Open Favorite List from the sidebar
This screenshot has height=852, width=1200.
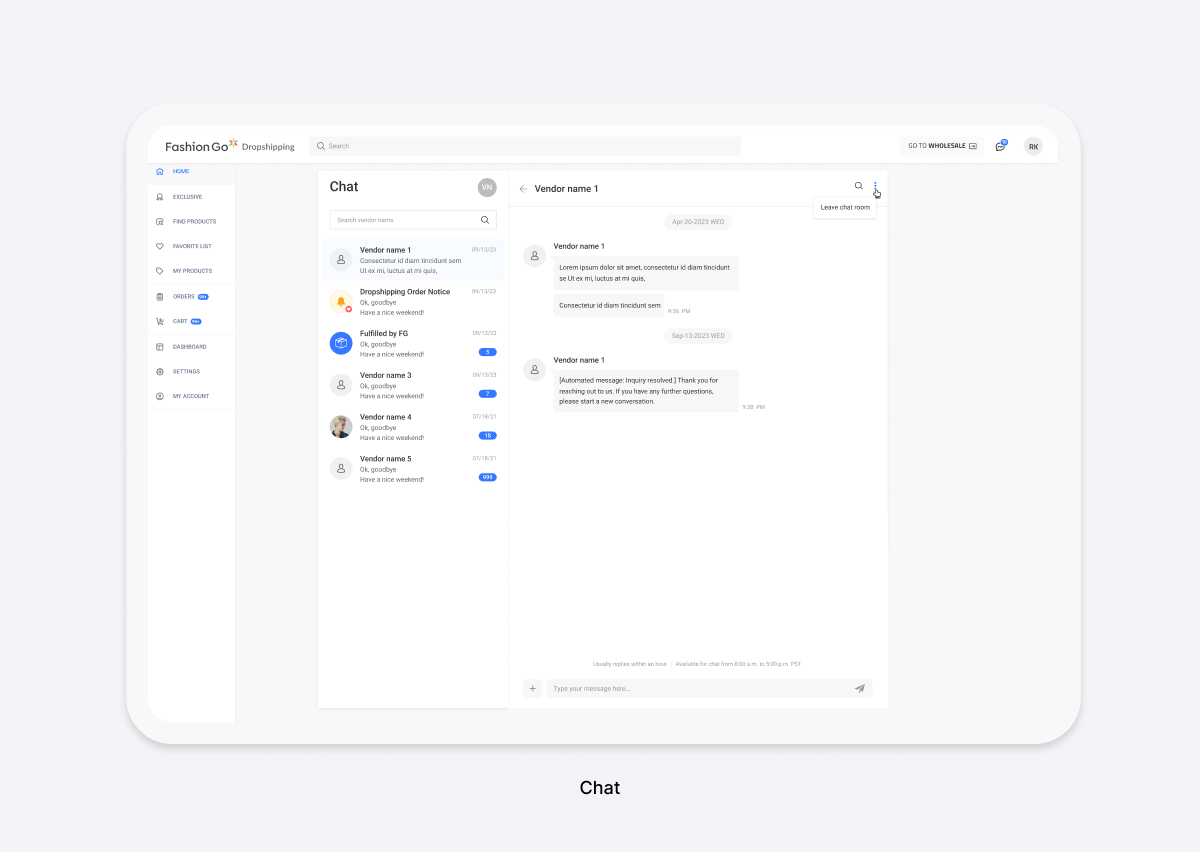pyautogui.click(x=192, y=246)
